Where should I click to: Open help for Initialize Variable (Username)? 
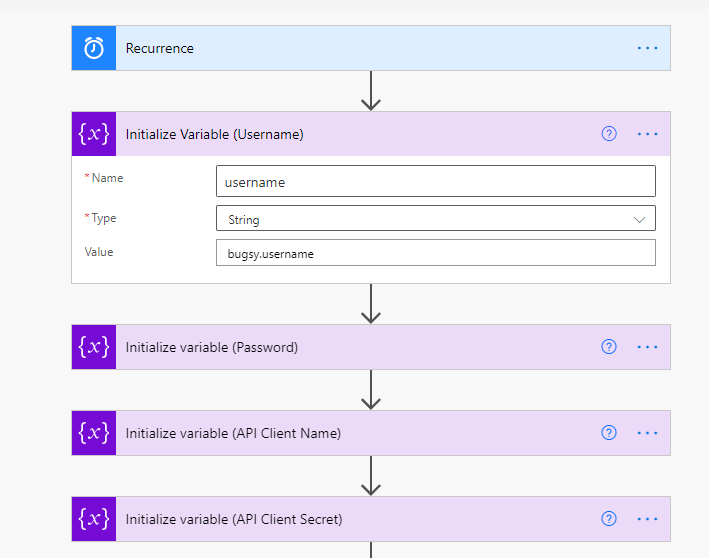coord(609,134)
